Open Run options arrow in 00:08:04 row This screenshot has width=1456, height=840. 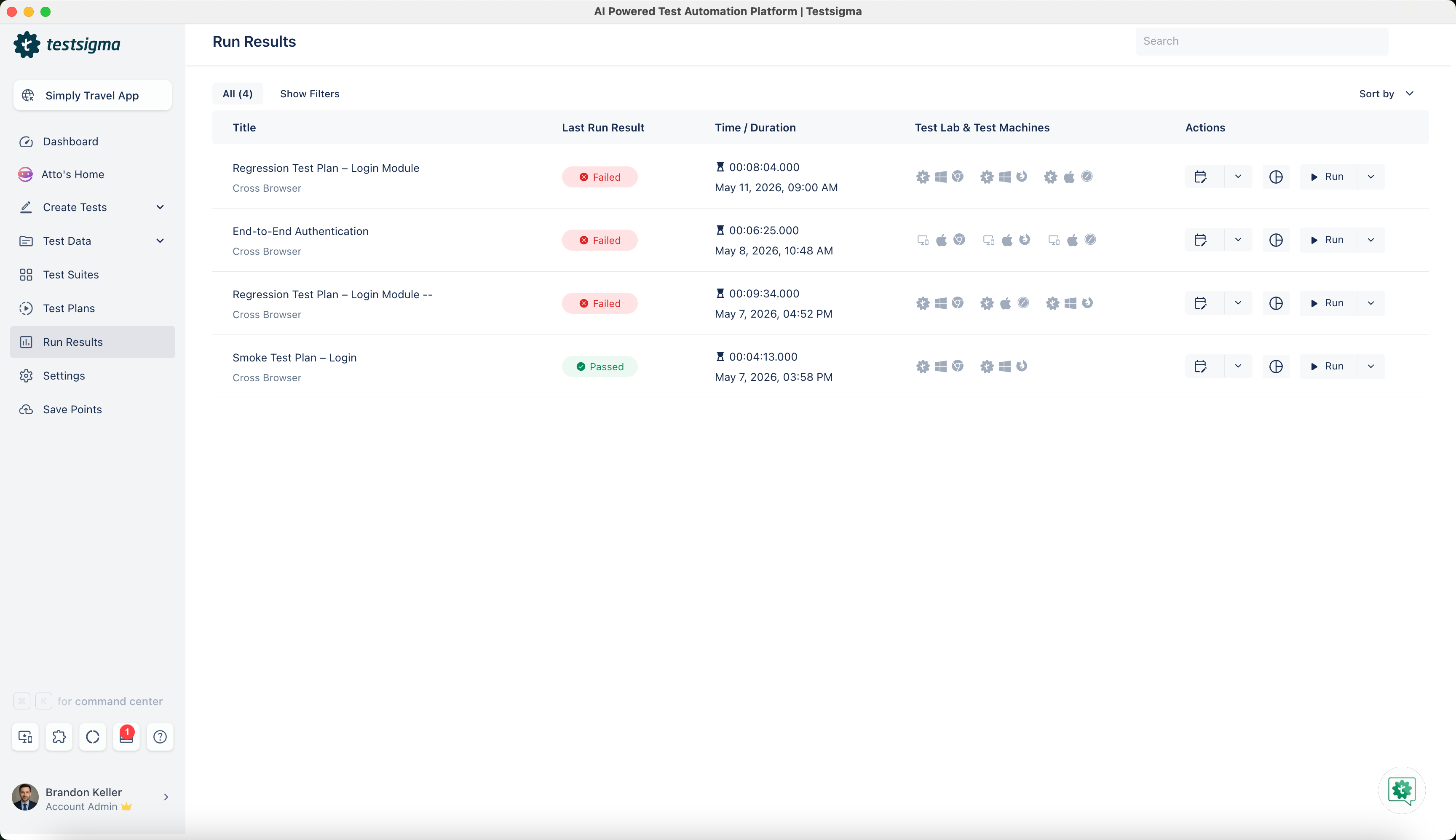(1371, 177)
